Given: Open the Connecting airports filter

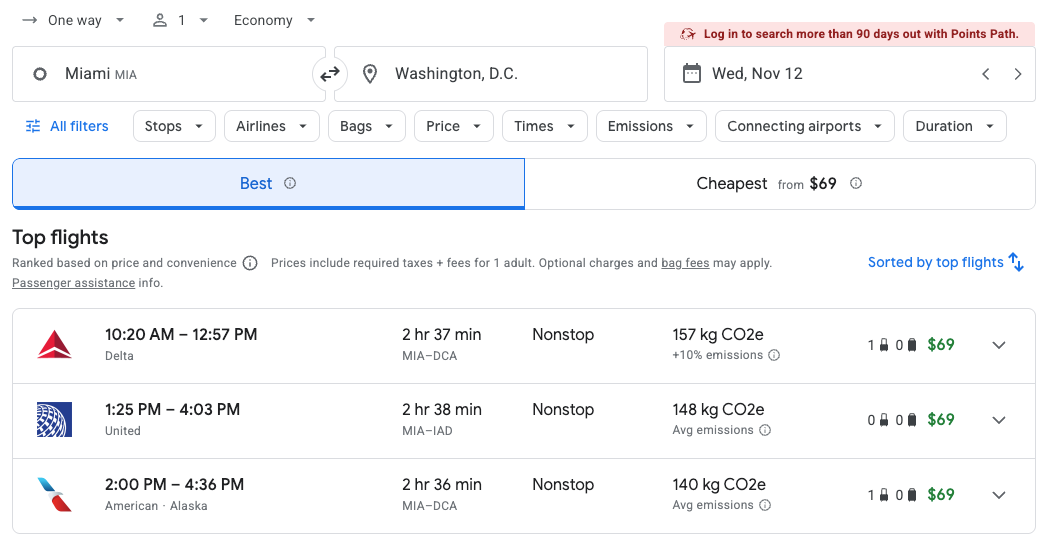Looking at the screenshot, I should tap(805, 126).
